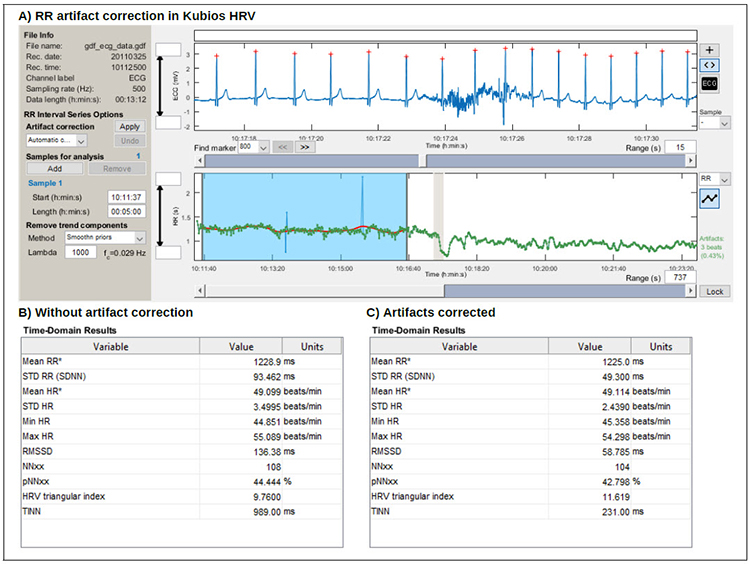Click the file name gdf_ecg_data.gdf

115,46
